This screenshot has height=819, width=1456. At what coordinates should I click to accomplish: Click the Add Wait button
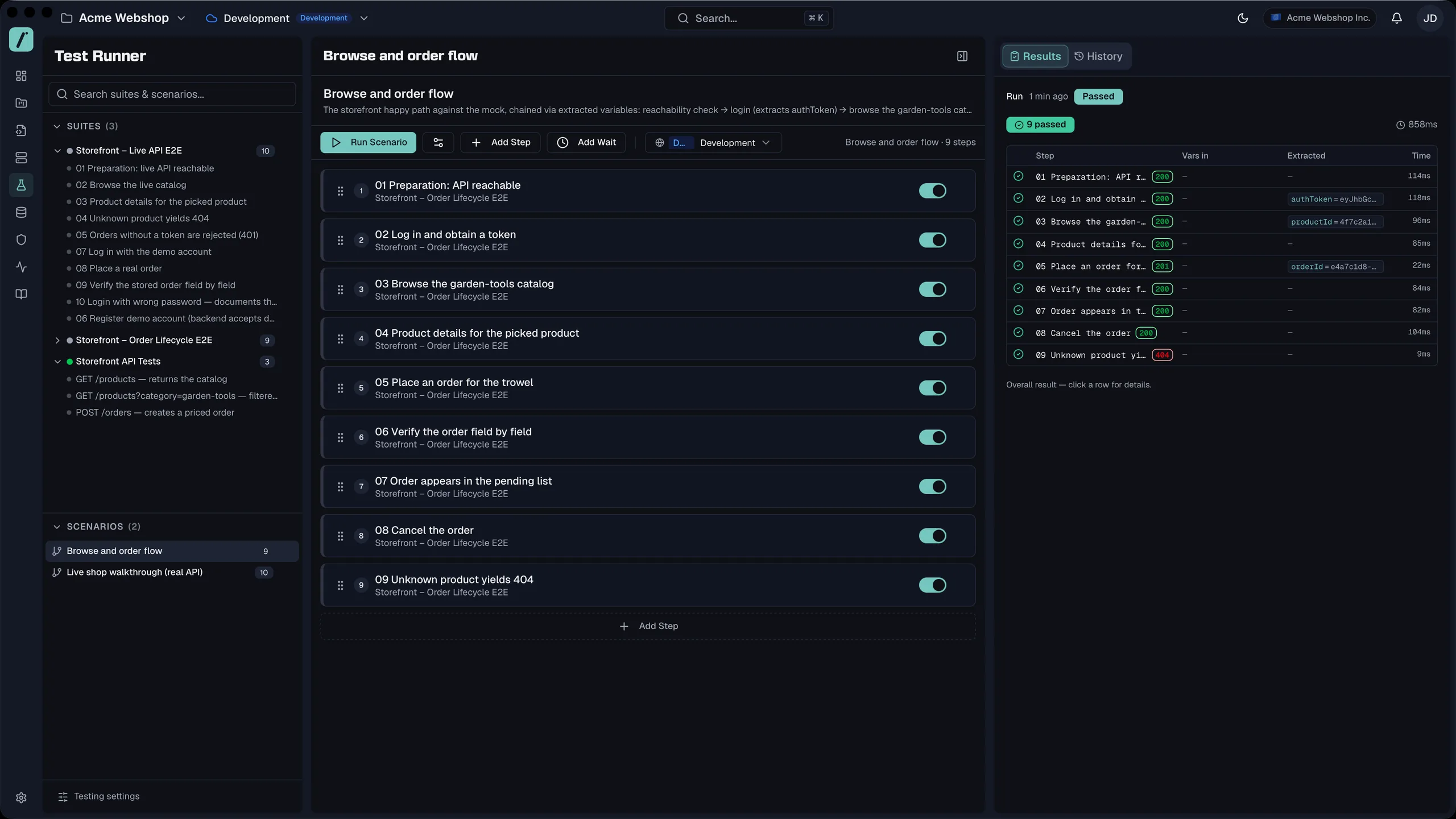[x=586, y=143]
